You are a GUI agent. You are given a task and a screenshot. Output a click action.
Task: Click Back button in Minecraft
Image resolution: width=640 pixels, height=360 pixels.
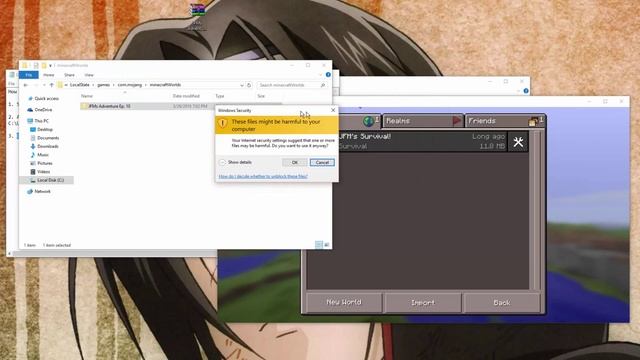coord(502,302)
